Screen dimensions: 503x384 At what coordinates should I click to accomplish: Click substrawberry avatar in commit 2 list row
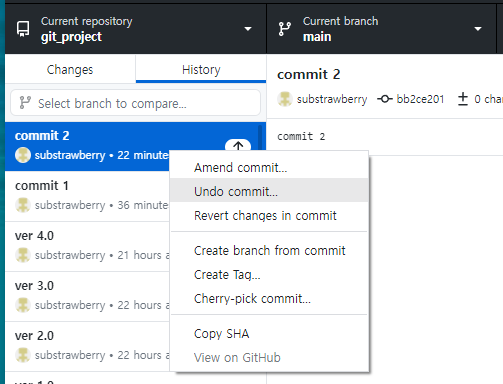23,155
